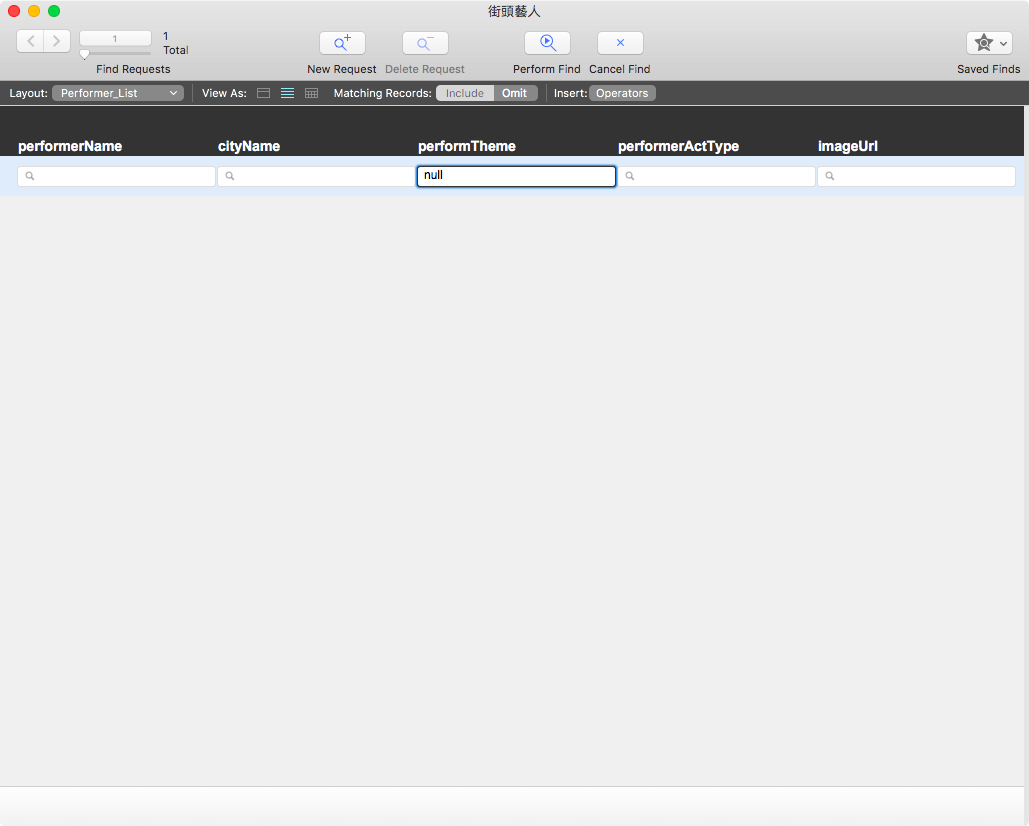1029x826 pixels.
Task: Focus the cityName search field
Action: click(316, 176)
